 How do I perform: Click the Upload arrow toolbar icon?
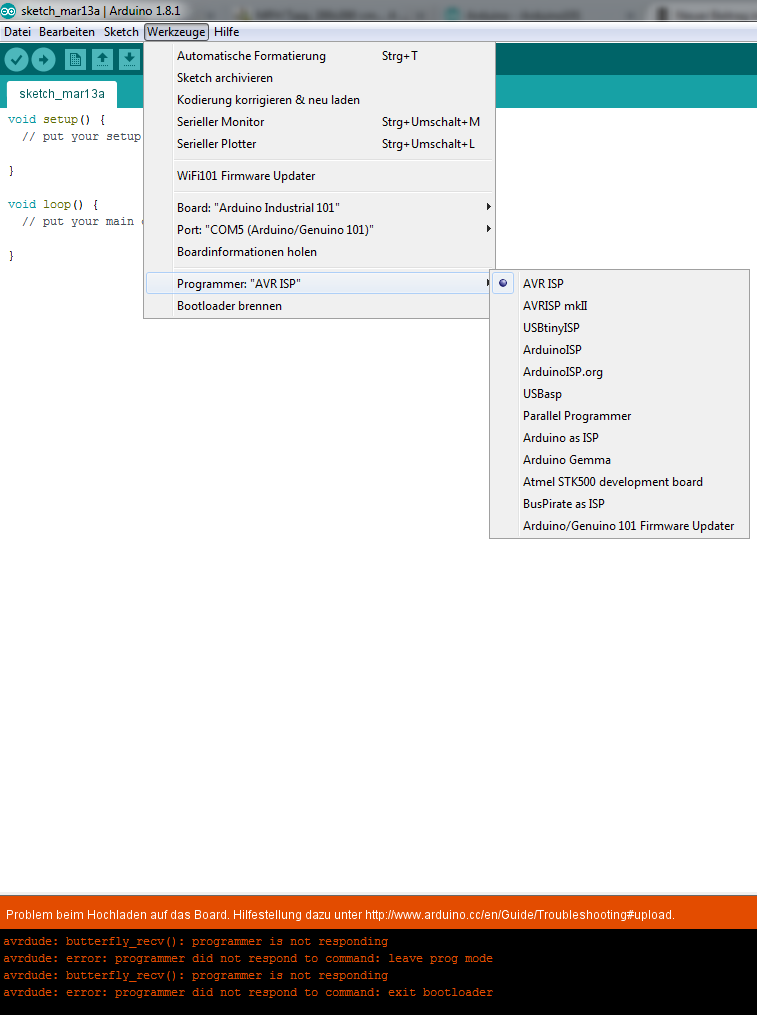[x=43, y=60]
